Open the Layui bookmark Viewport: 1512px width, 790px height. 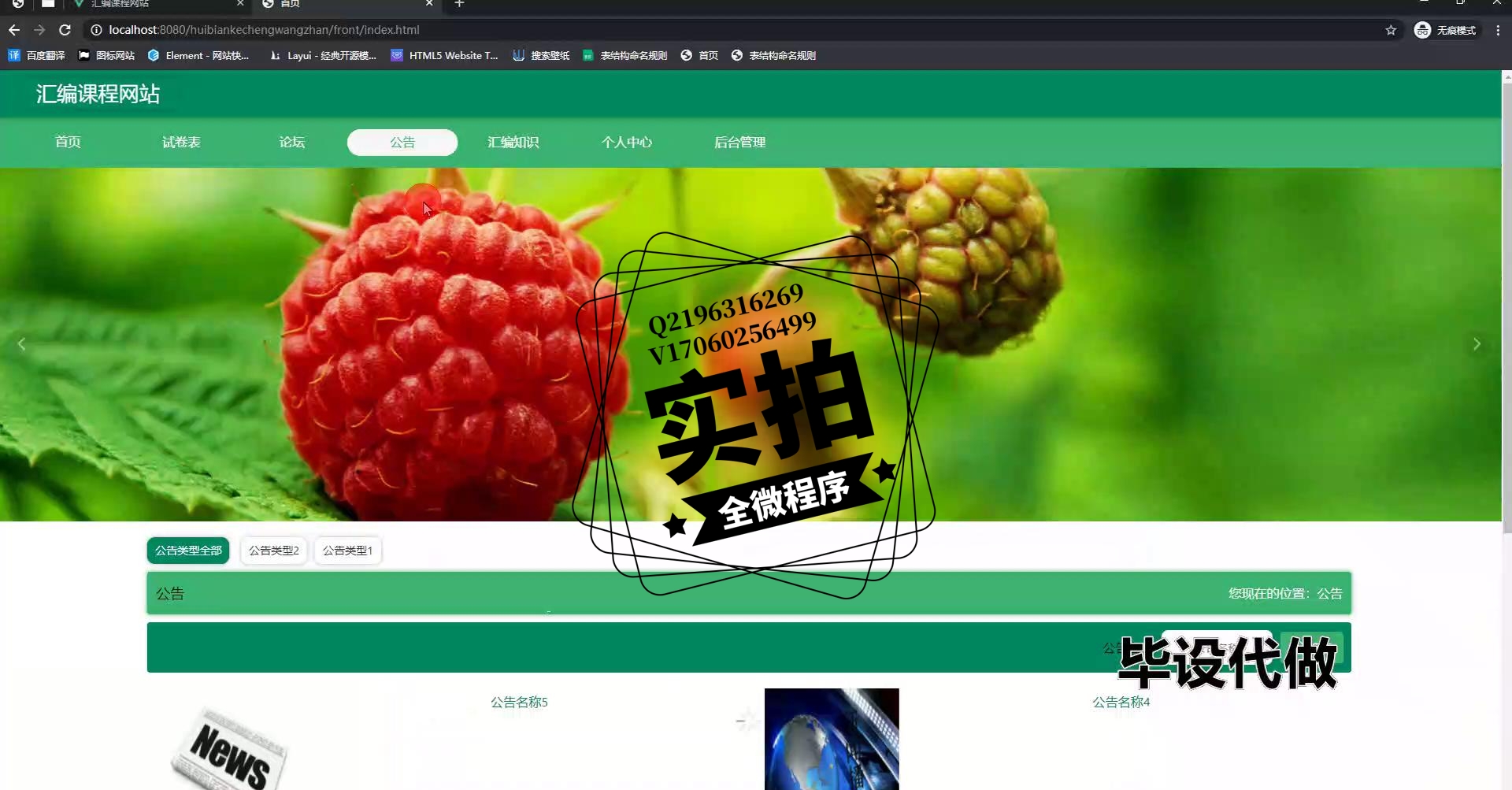323,55
